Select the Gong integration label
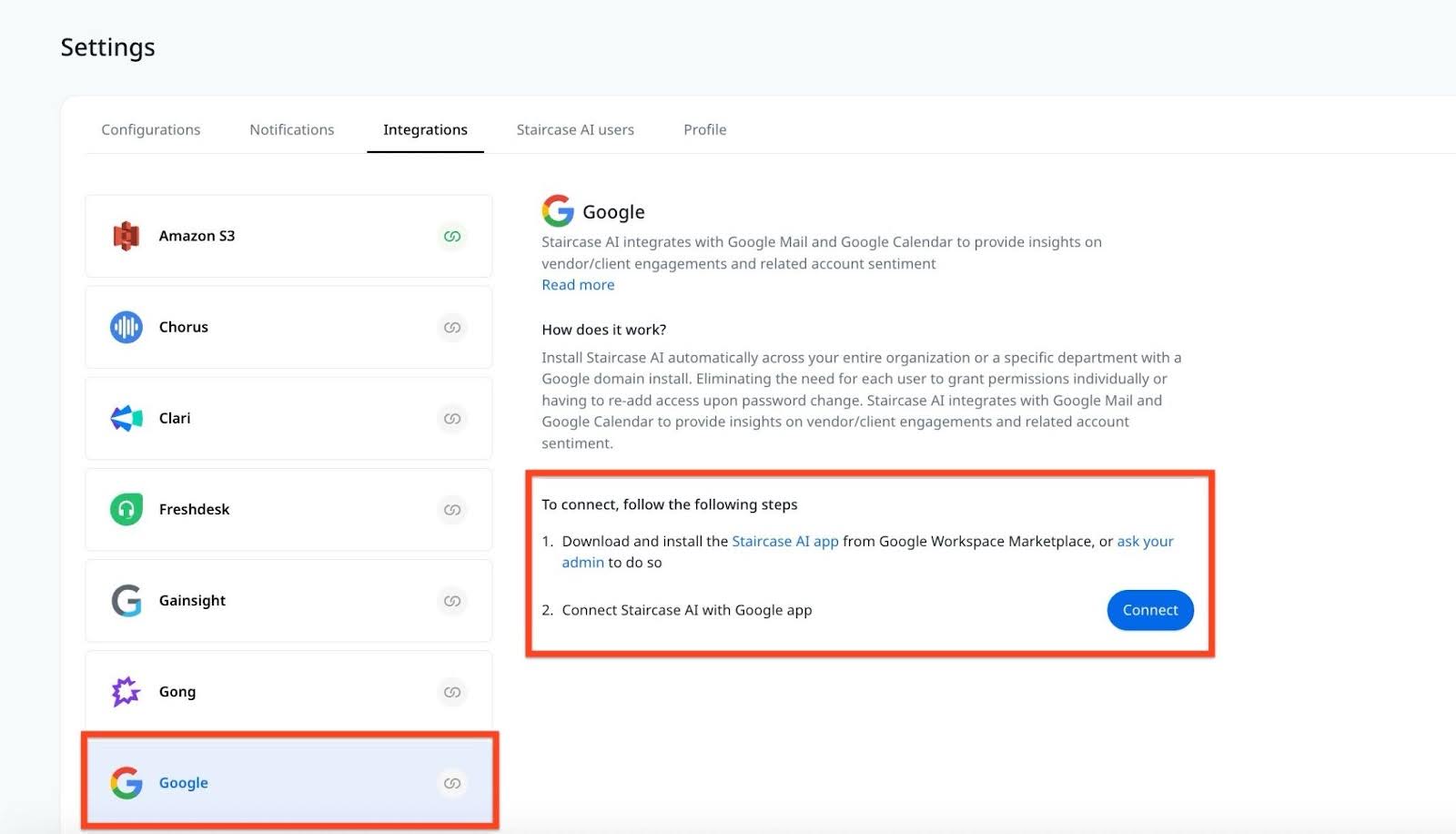 (177, 692)
